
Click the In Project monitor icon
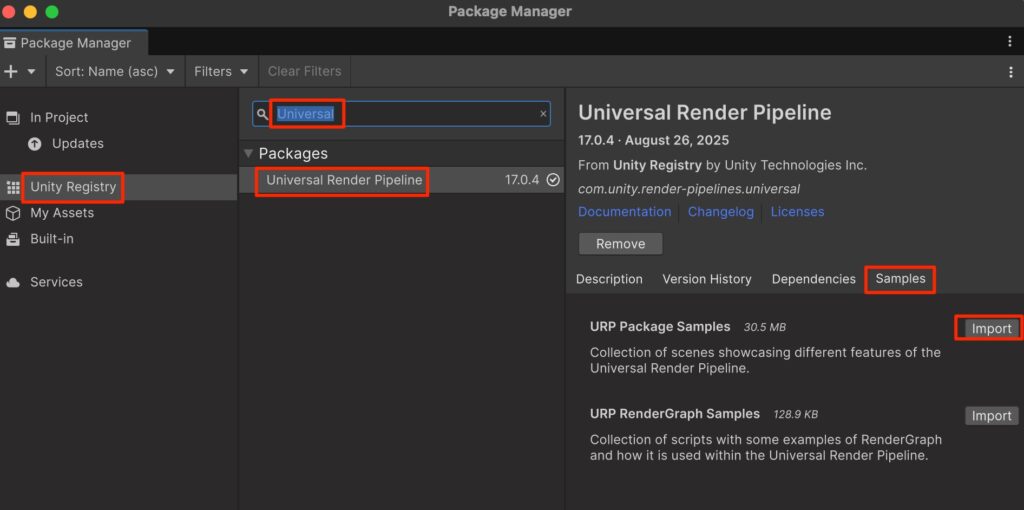pyautogui.click(x=12, y=118)
